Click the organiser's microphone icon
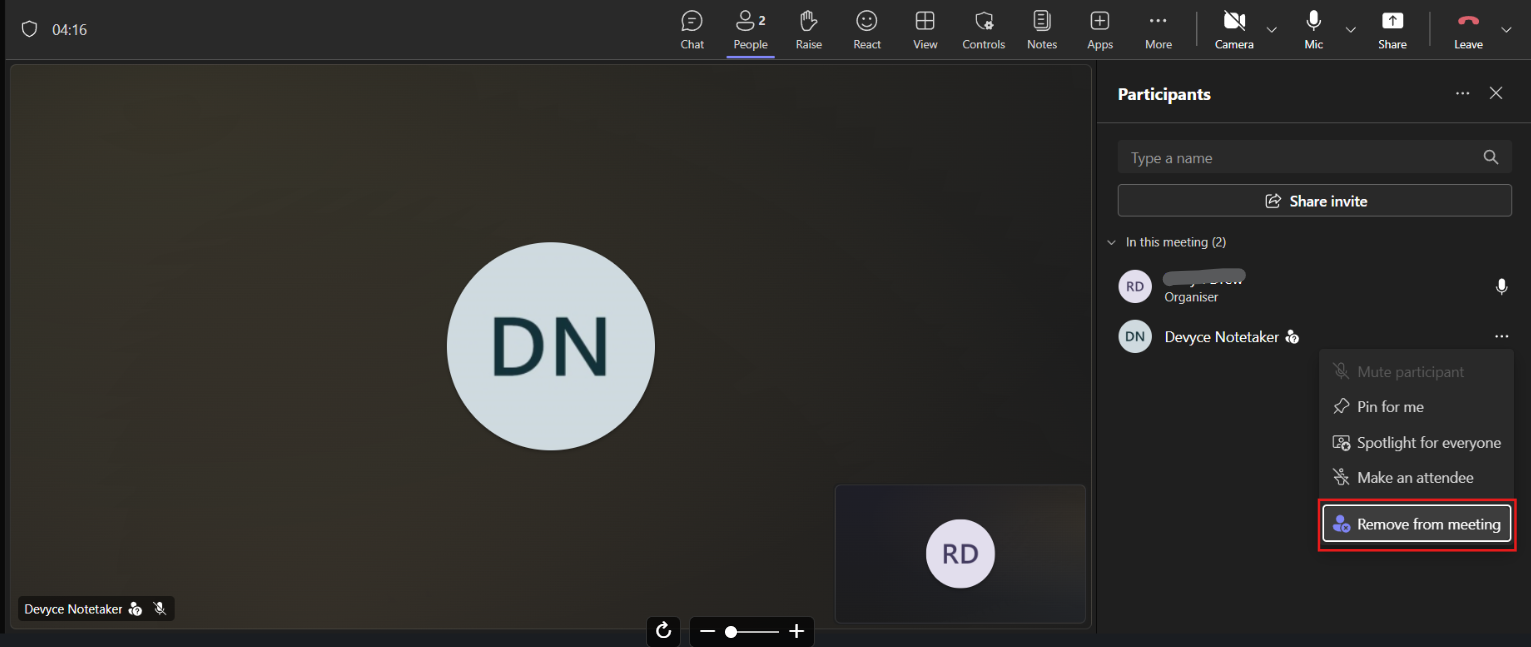Viewport: 1531px width, 647px height. coord(1501,287)
